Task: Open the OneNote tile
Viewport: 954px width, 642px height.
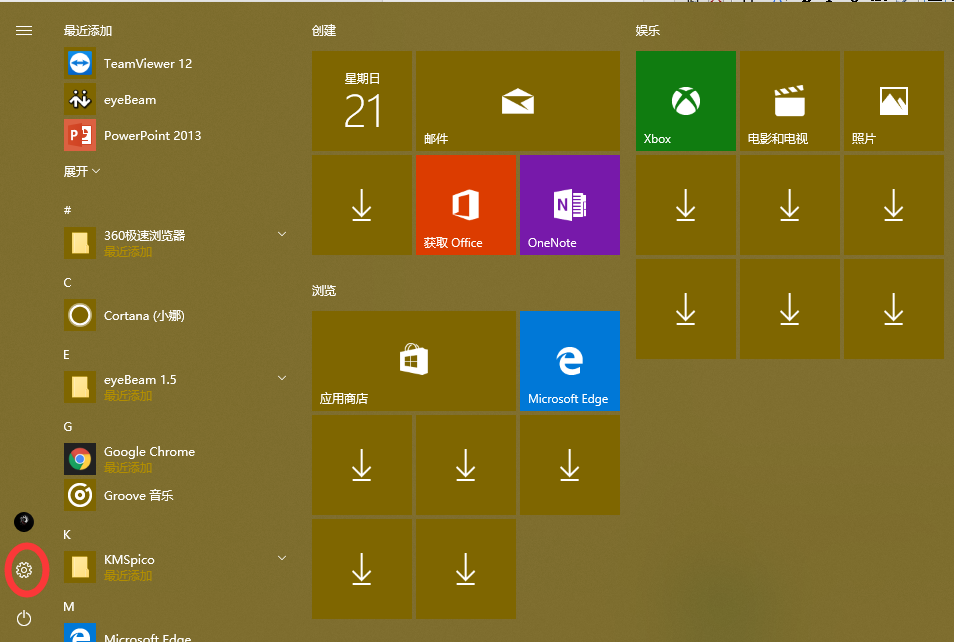Action: click(570, 205)
